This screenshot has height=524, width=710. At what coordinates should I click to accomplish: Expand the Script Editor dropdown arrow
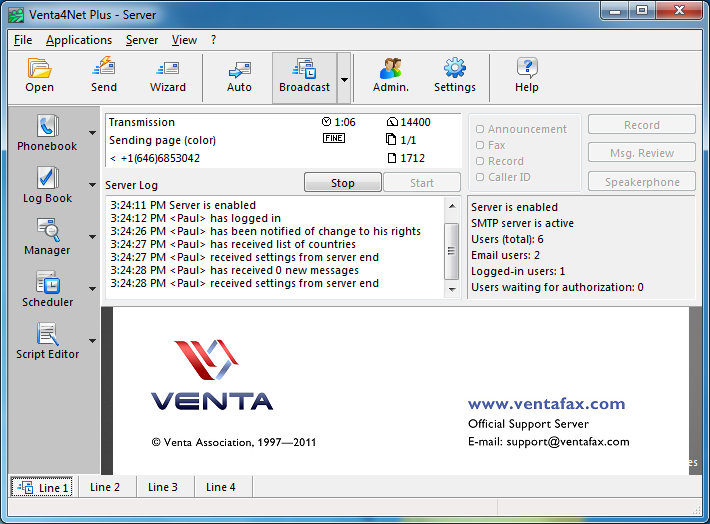click(x=92, y=341)
